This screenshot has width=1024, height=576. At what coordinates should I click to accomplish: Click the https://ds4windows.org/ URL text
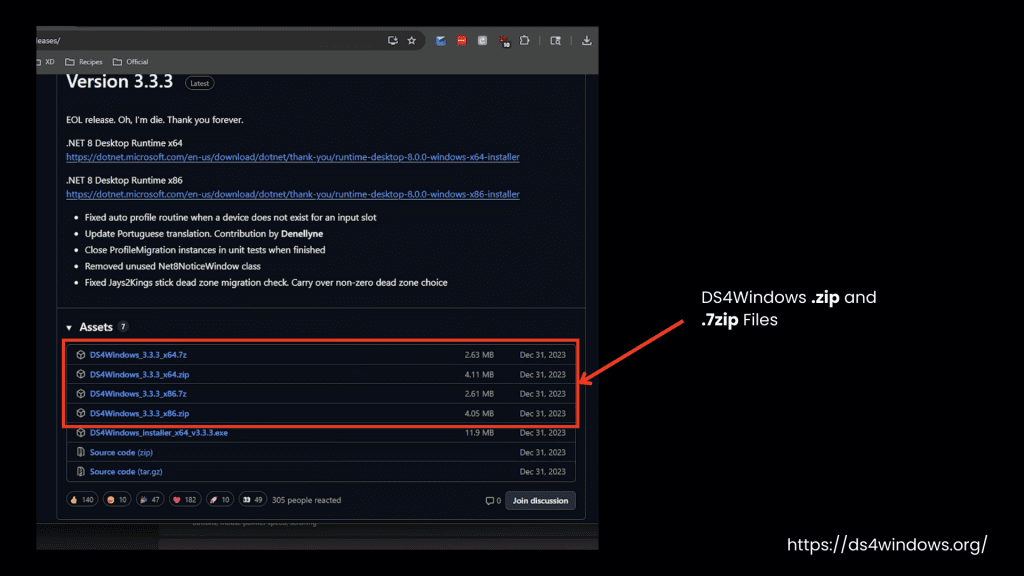click(x=887, y=545)
